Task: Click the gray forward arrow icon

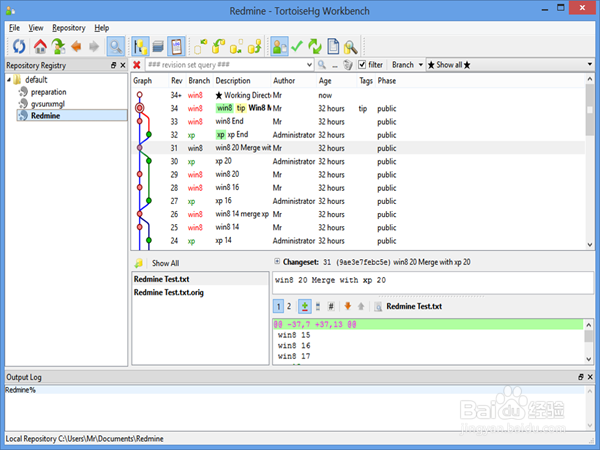Action: [94, 47]
